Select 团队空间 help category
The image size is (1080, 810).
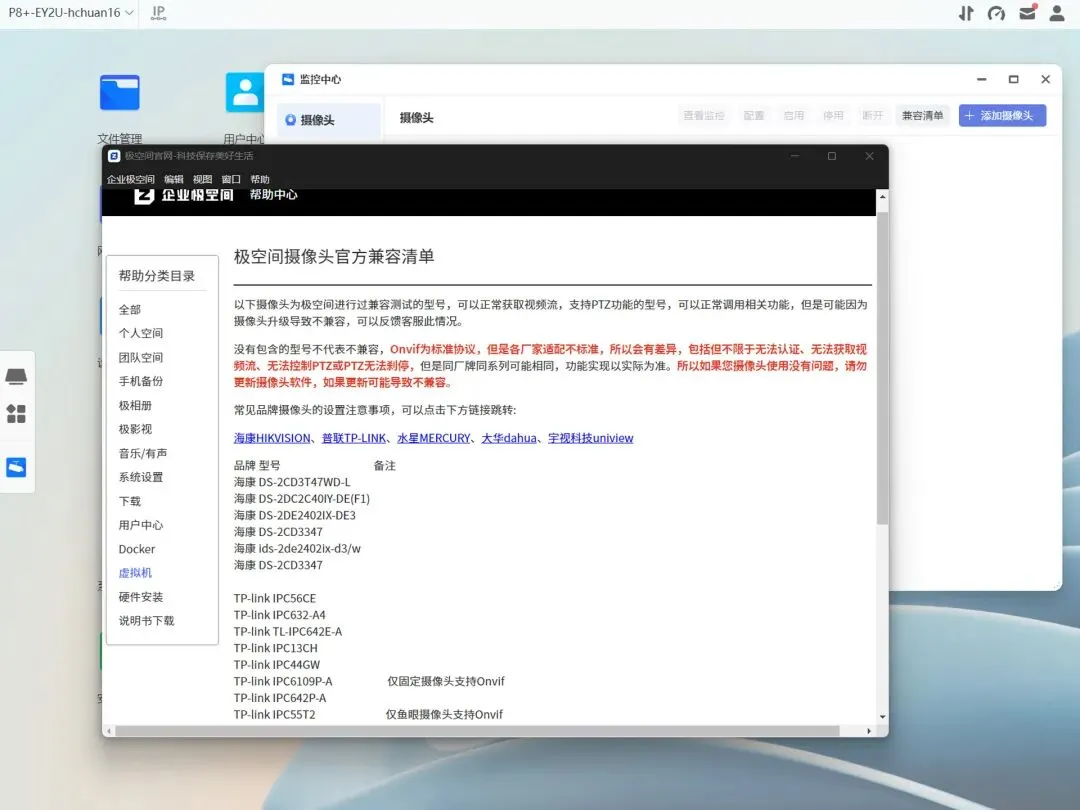point(141,357)
